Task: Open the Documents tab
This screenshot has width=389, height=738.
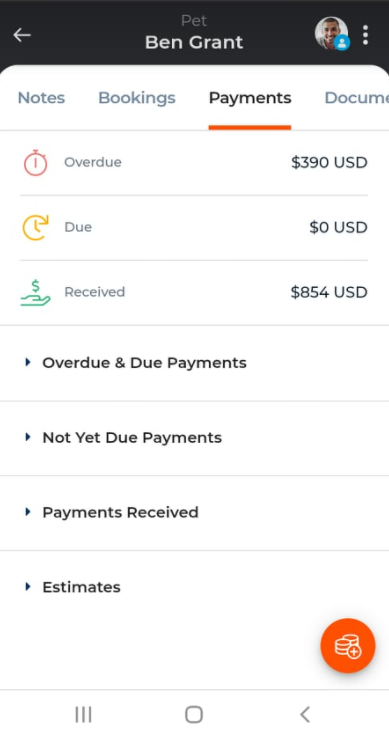Action: pyautogui.click(x=357, y=98)
